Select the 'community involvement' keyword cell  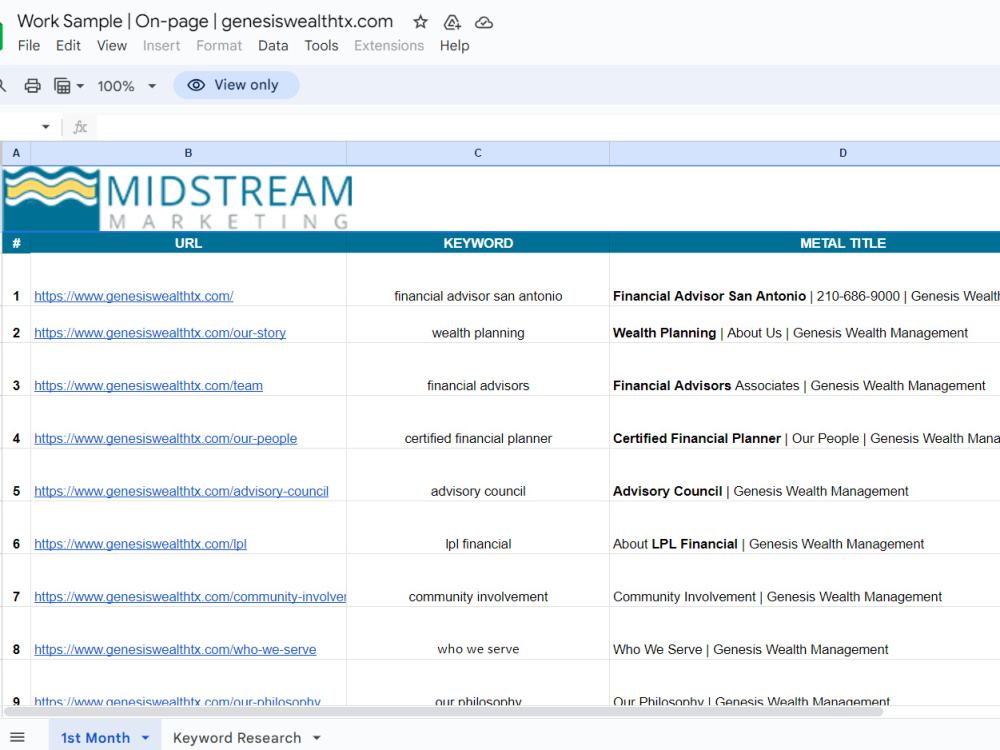[x=478, y=580]
